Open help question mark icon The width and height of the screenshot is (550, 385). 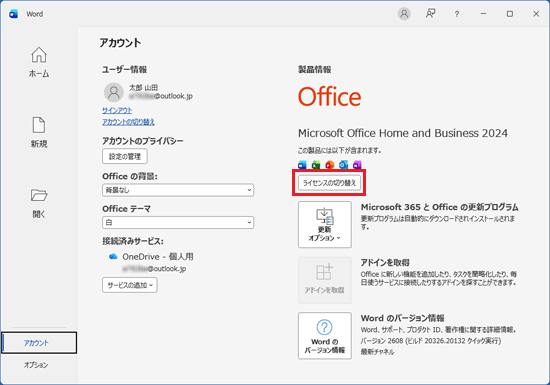[x=456, y=14]
